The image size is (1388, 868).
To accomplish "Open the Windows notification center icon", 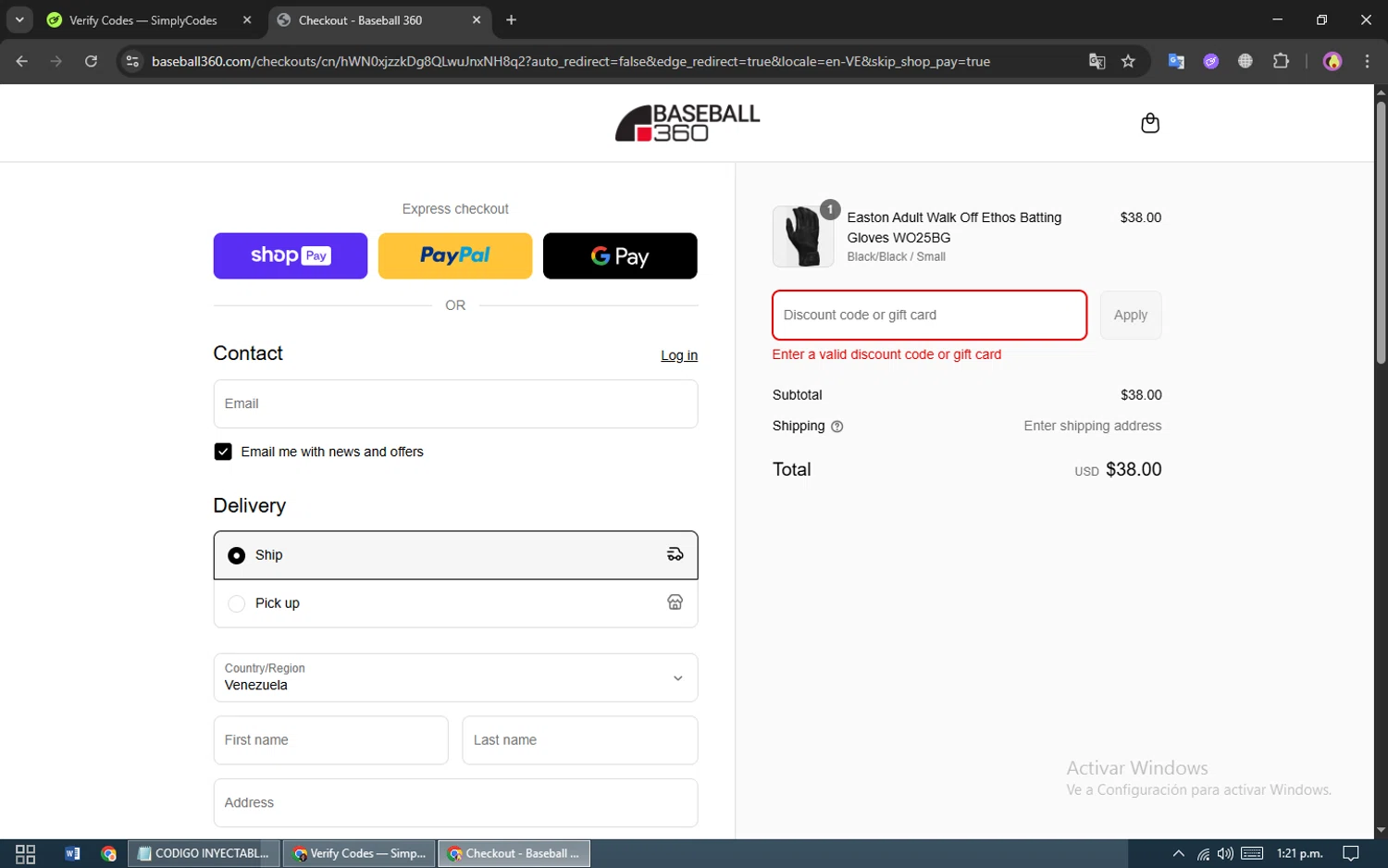I will point(1351,853).
